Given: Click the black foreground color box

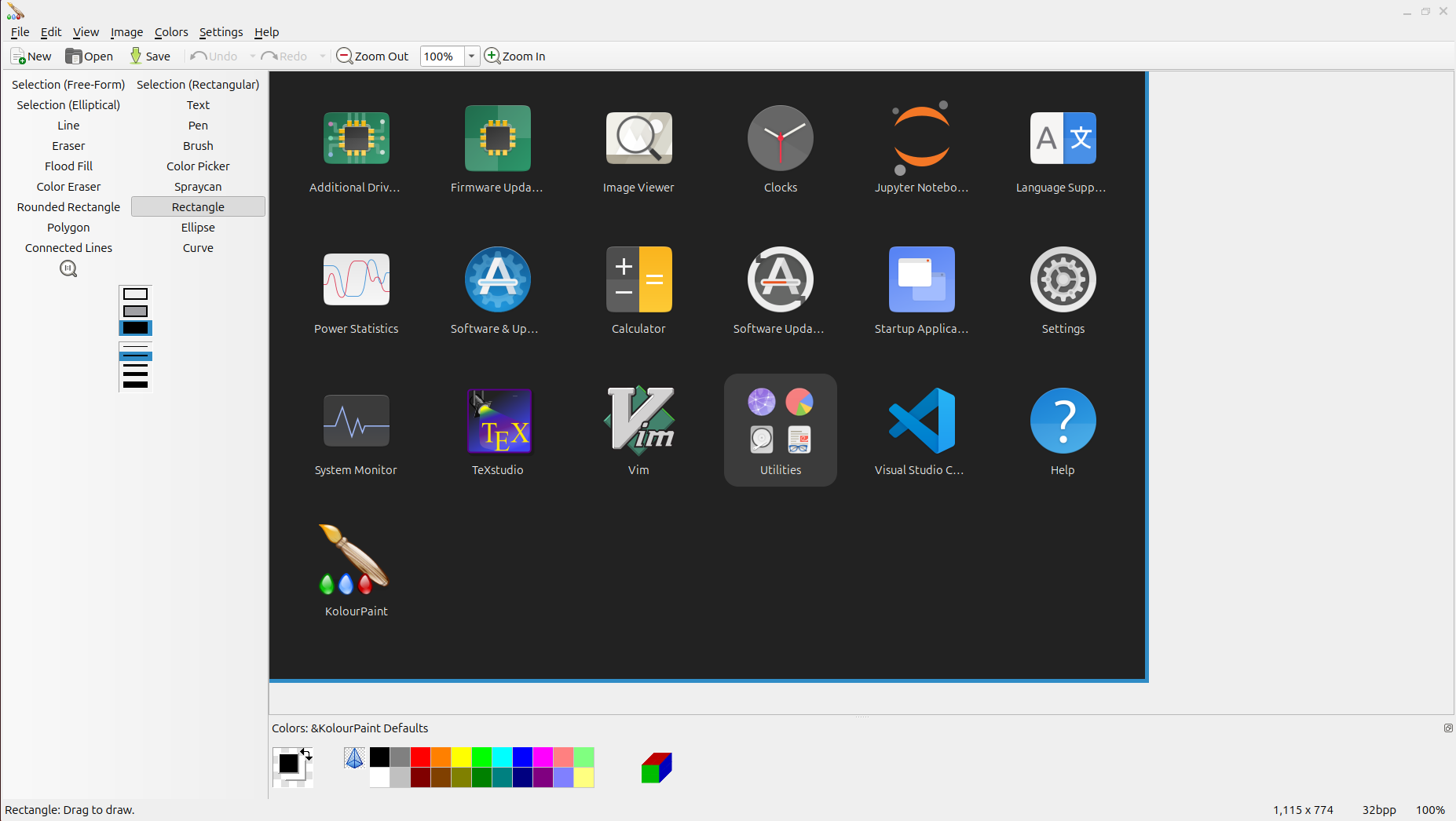Looking at the screenshot, I should coord(288,763).
